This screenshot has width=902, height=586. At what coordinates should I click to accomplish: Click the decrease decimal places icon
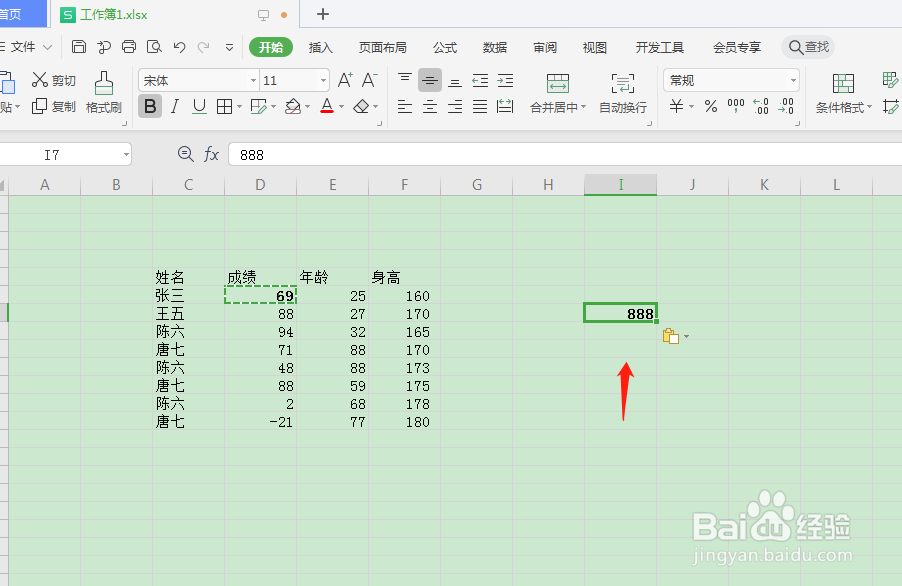pyautogui.click(x=786, y=106)
